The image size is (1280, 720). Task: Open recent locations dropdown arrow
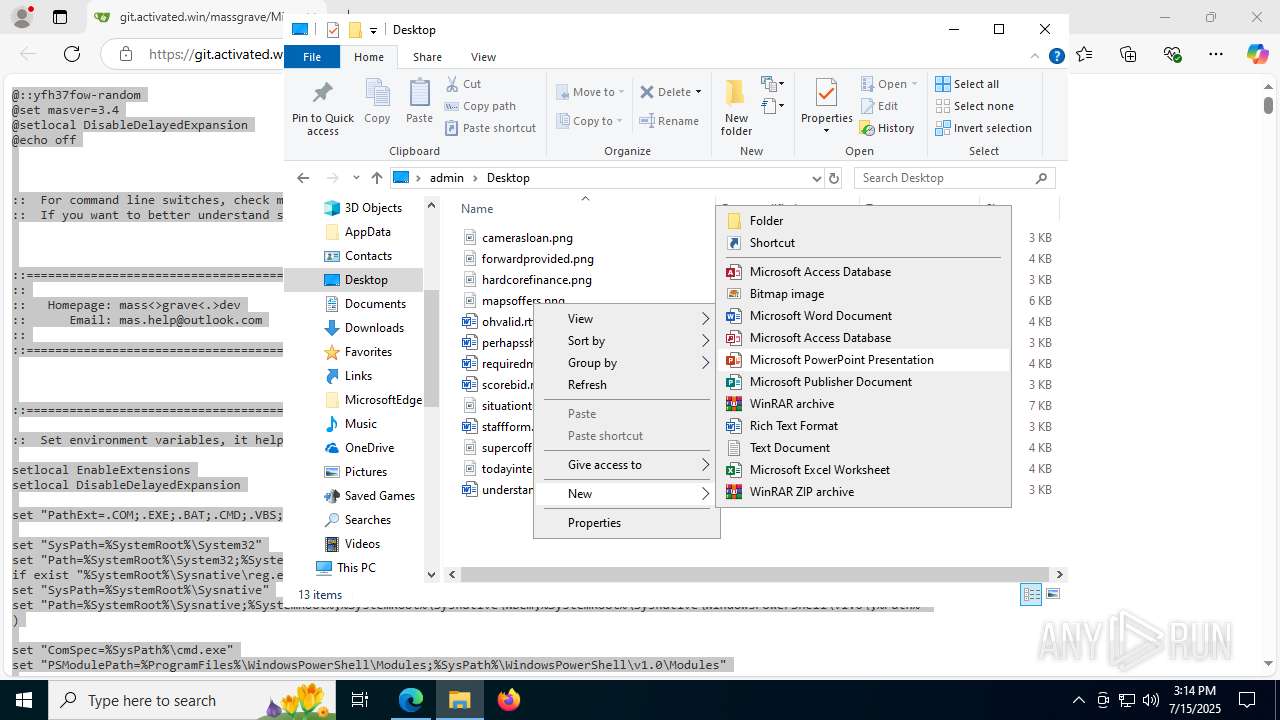point(356,178)
